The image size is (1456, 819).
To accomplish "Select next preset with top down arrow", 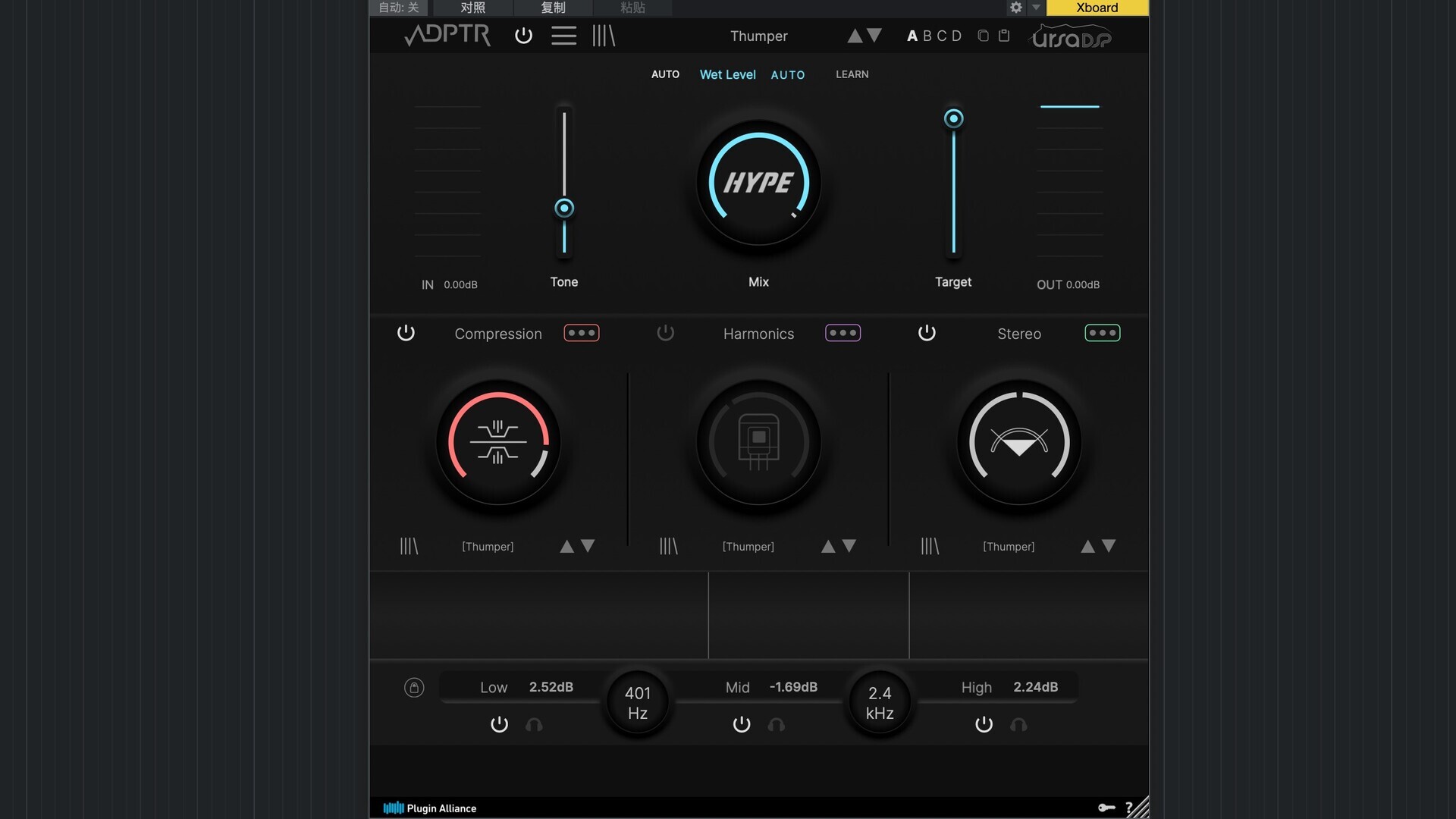I will pyautogui.click(x=874, y=36).
